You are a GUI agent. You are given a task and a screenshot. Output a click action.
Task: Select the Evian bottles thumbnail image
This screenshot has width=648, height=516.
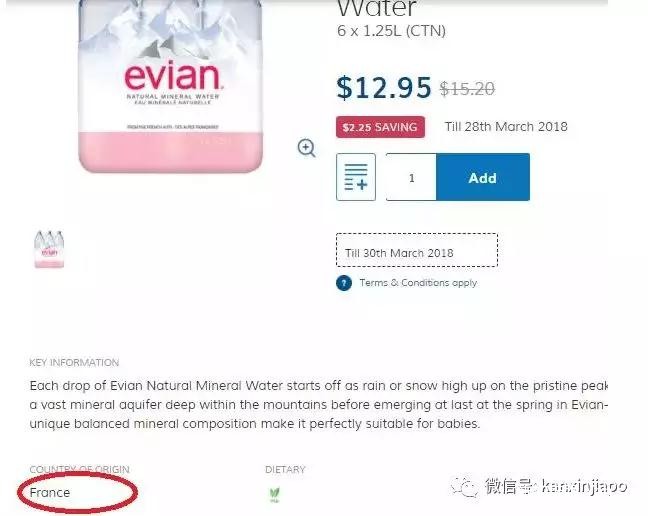click(x=49, y=249)
